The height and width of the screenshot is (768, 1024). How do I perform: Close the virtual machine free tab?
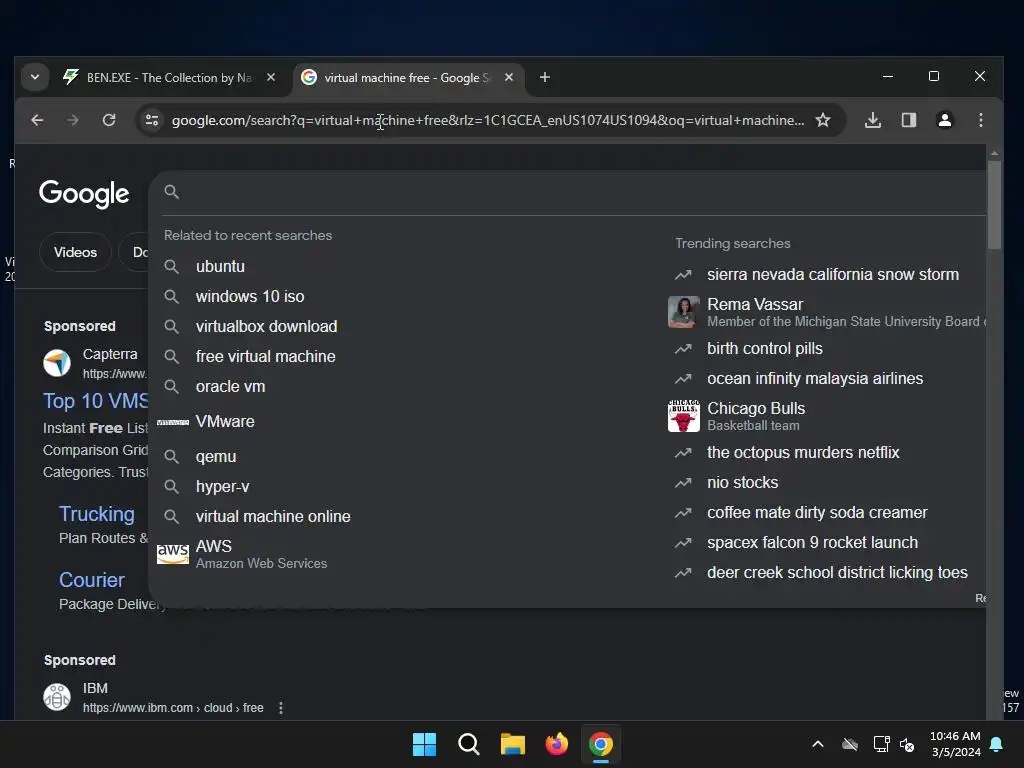[509, 77]
